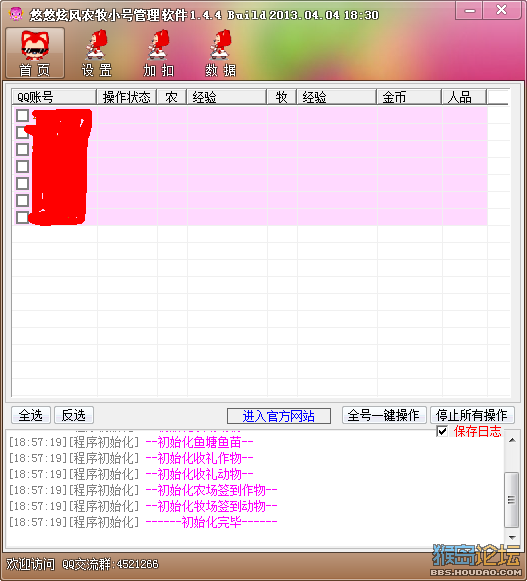The image size is (527, 581).
Task: Sort by the QQ账号 column header
Action: point(54,97)
